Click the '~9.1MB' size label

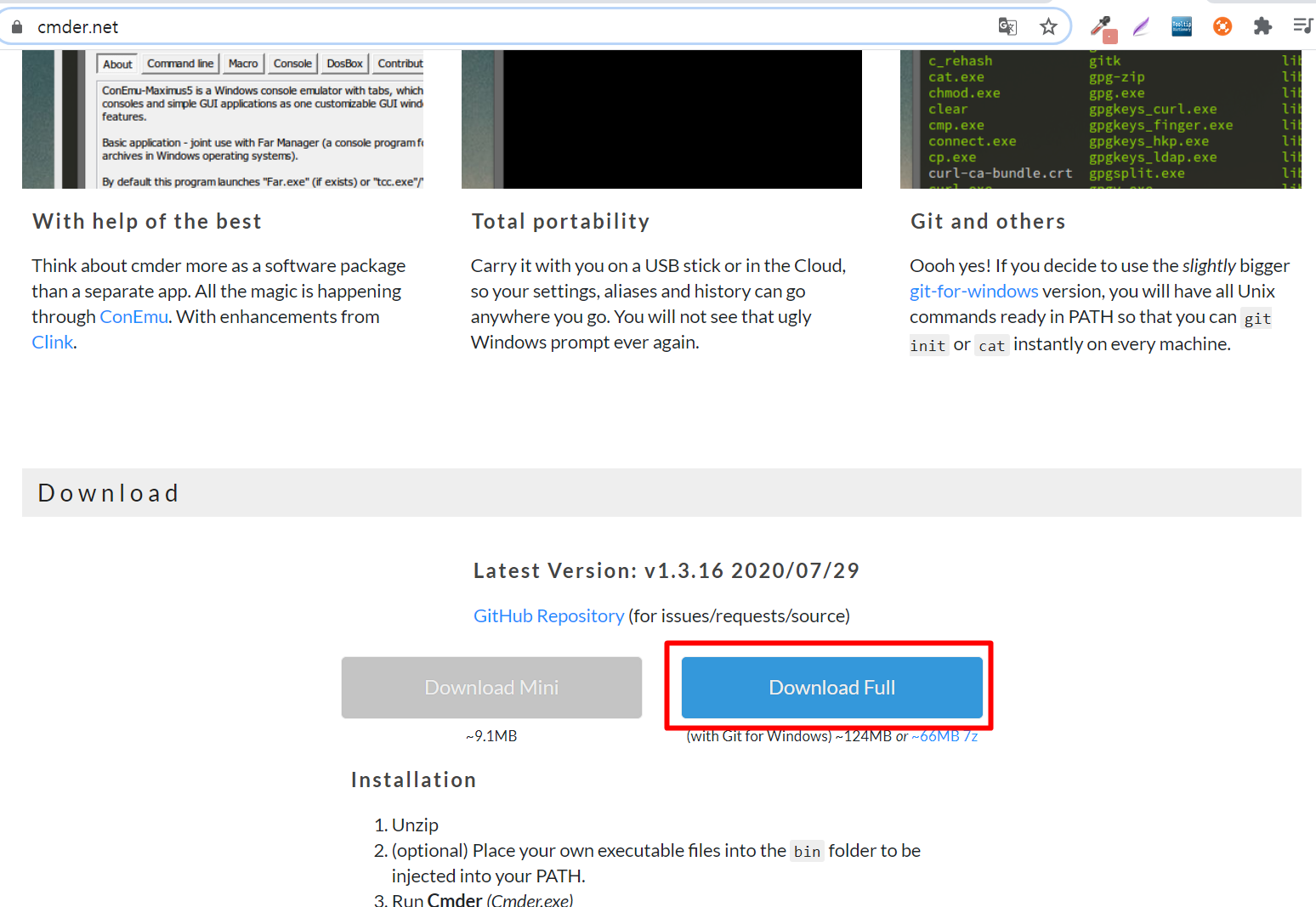click(491, 736)
